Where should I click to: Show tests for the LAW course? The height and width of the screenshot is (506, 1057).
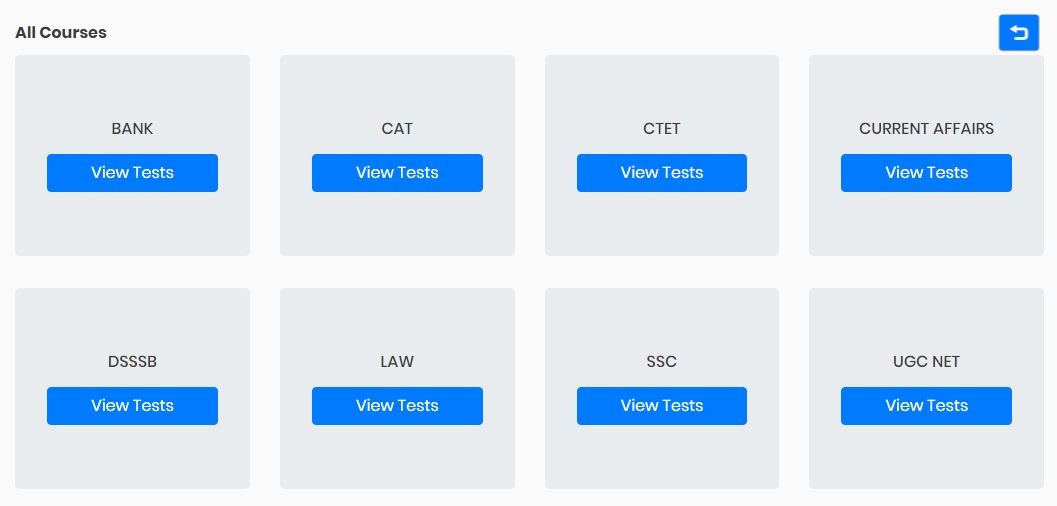point(397,406)
